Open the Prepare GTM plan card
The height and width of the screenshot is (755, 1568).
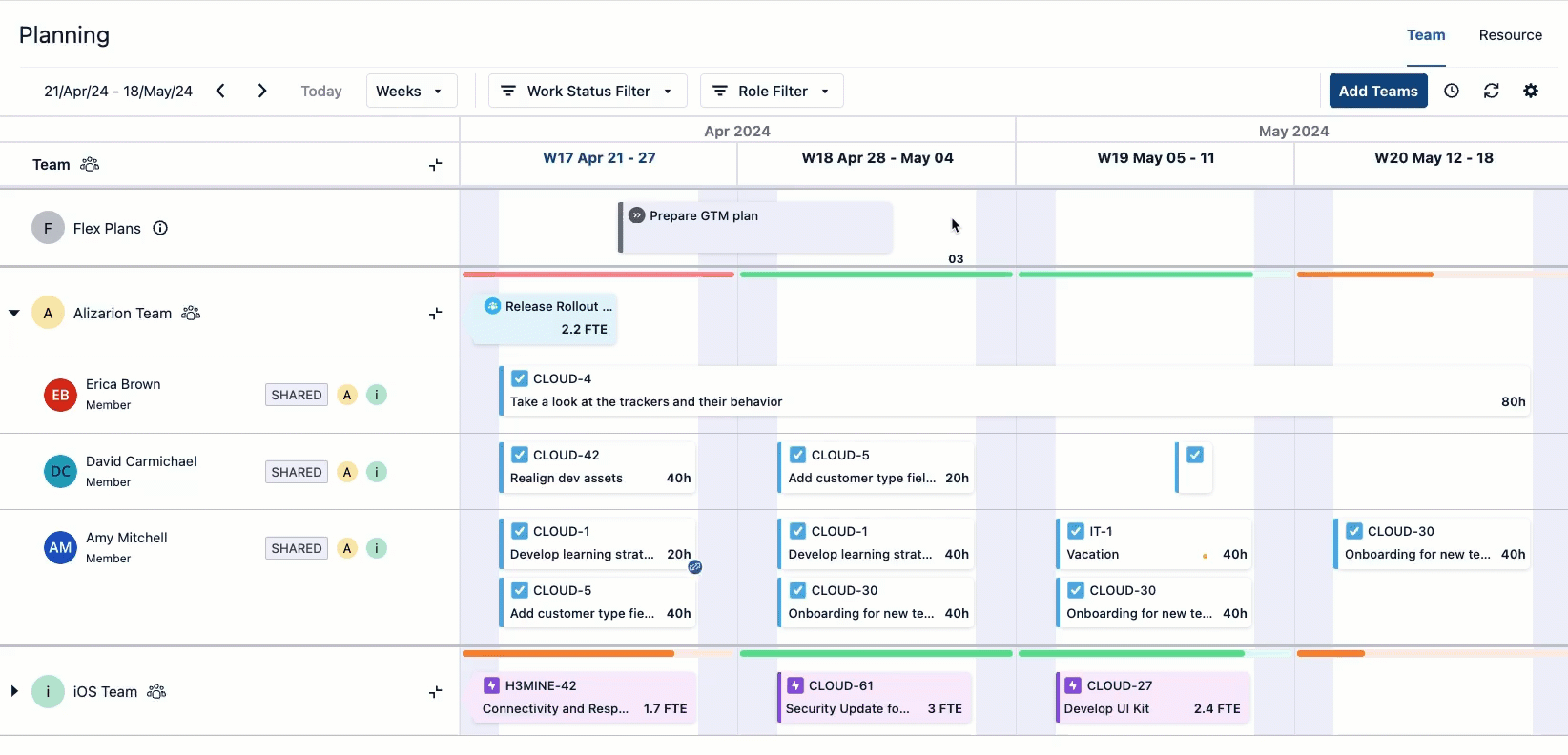(755, 227)
